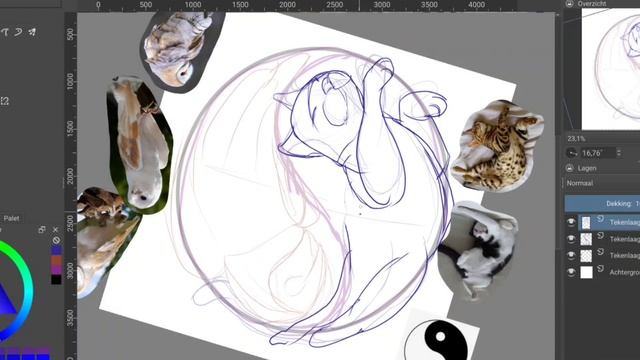Click the Overzicht canvas preview thumbnail
The image size is (640, 360).
click(x=611, y=69)
